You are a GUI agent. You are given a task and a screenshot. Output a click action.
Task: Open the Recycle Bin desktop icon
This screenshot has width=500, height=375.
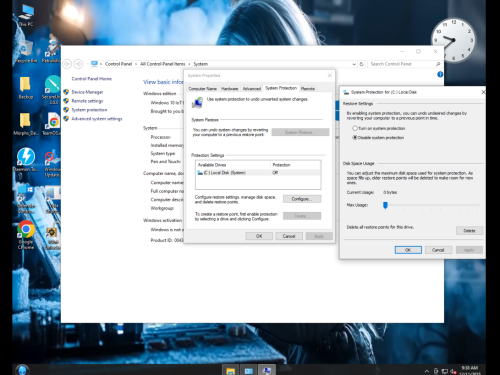(25, 52)
